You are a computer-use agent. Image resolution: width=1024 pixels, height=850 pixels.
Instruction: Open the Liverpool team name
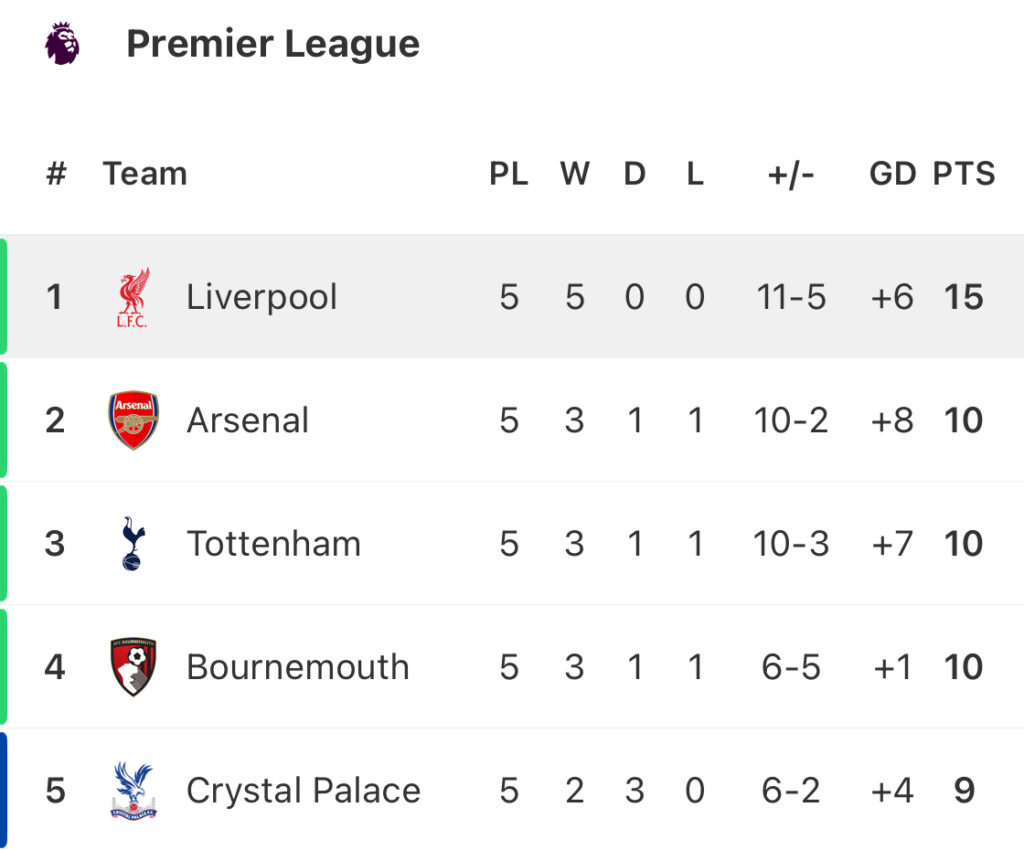click(261, 297)
